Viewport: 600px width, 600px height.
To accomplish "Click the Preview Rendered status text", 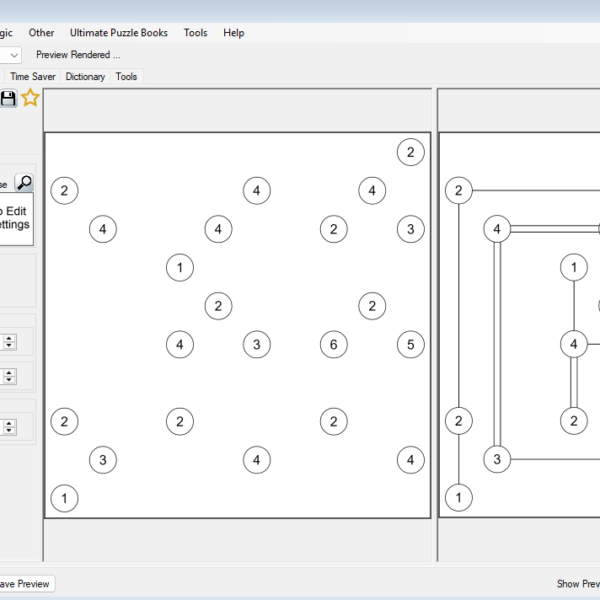I will [78, 55].
